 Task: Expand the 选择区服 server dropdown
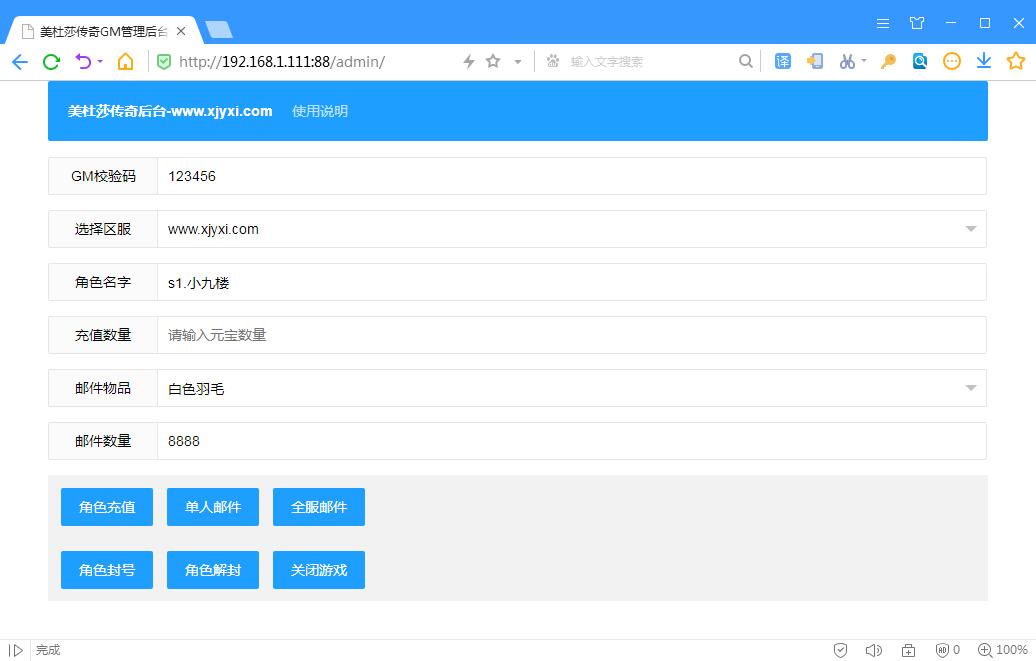(x=970, y=229)
